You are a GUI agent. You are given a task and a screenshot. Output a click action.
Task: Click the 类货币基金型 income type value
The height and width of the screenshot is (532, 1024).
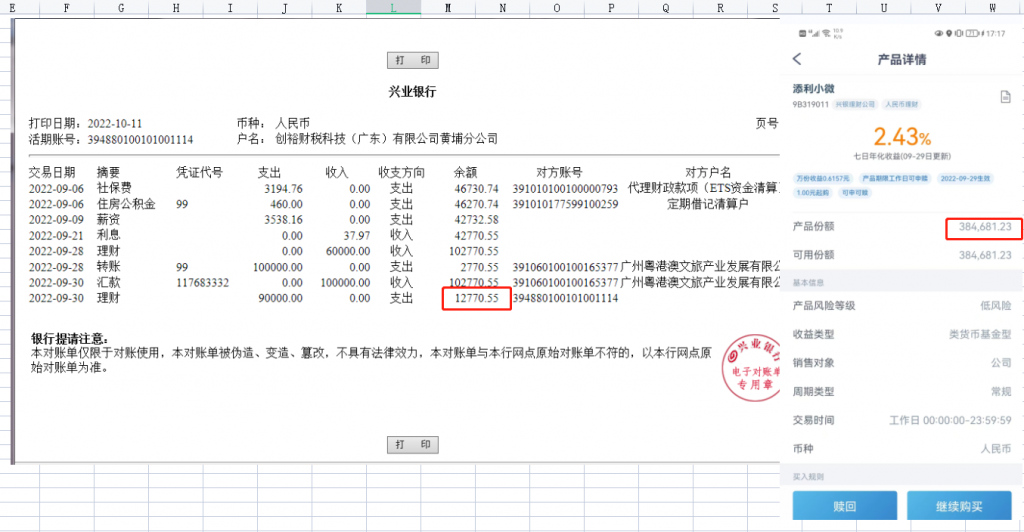pyautogui.click(x=980, y=334)
